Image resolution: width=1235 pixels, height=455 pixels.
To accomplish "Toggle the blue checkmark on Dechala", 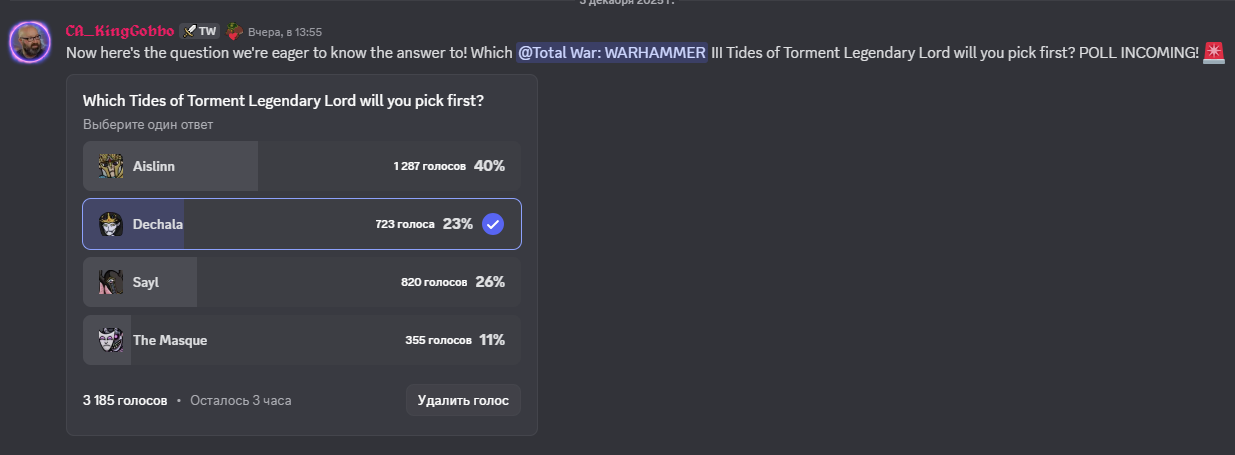I will click(493, 224).
